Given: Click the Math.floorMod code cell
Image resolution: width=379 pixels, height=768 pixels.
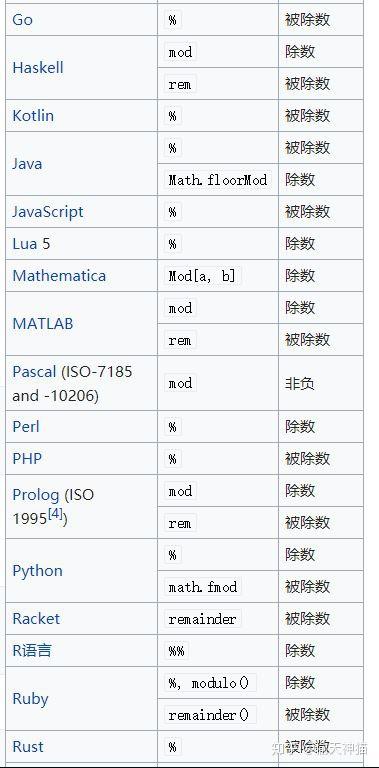Looking at the screenshot, I should click(218, 180).
